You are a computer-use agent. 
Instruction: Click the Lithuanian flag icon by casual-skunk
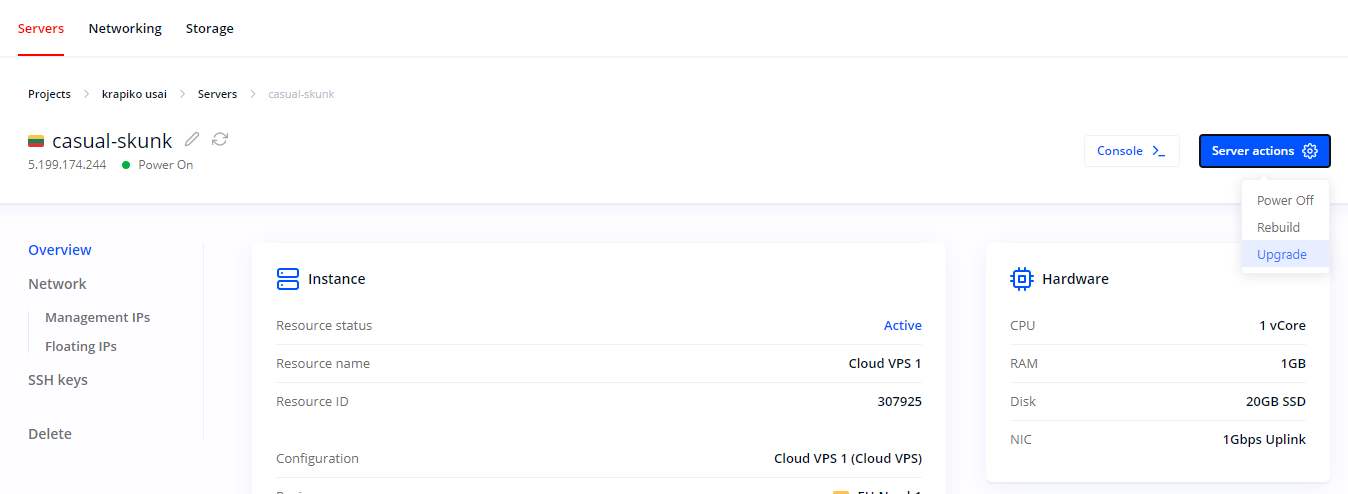[36, 141]
